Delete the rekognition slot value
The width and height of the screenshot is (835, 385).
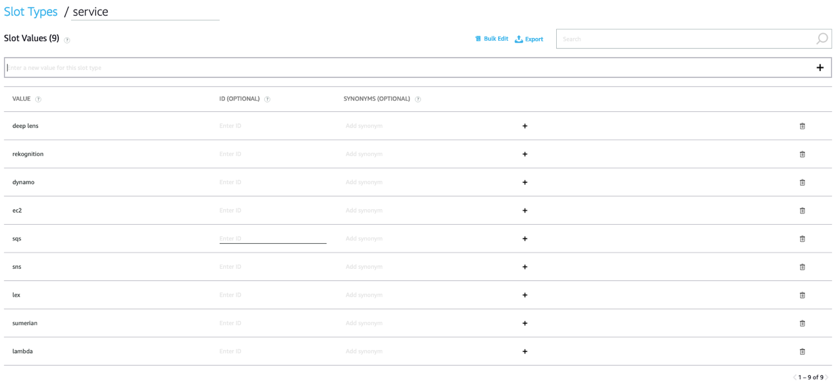[802, 154]
